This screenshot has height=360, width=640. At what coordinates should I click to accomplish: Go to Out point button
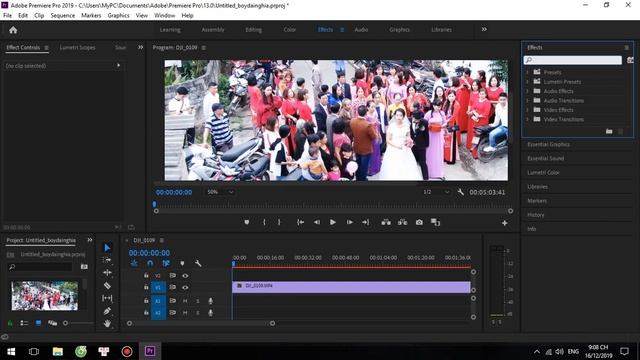365,222
